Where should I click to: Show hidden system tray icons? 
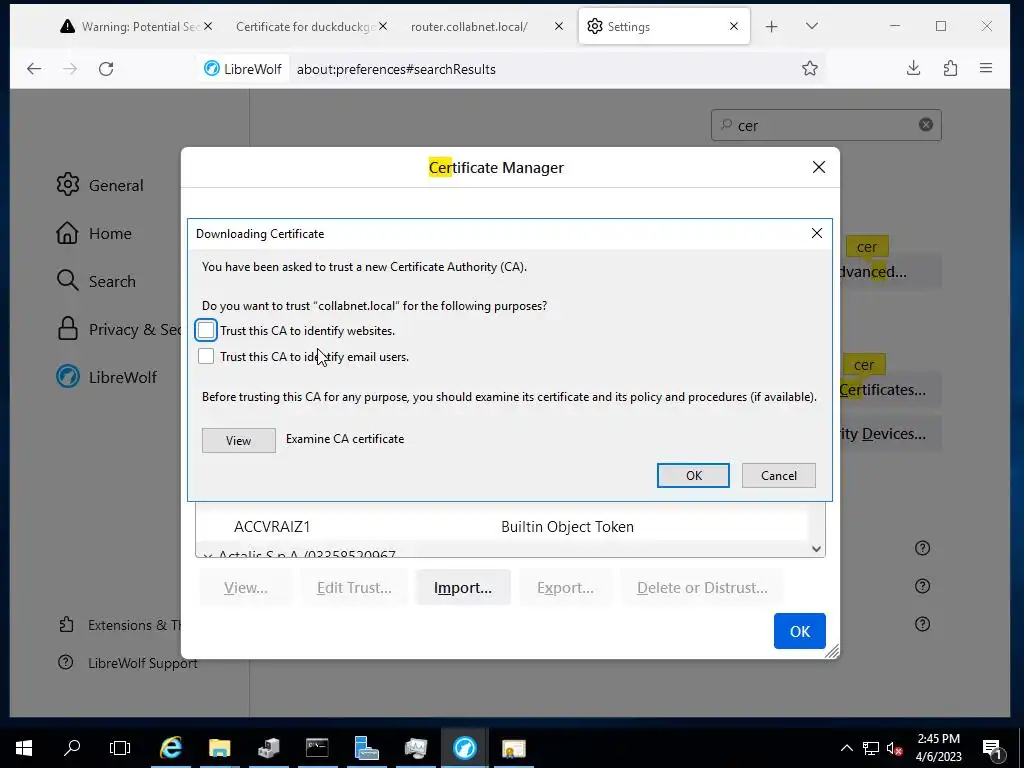846,748
